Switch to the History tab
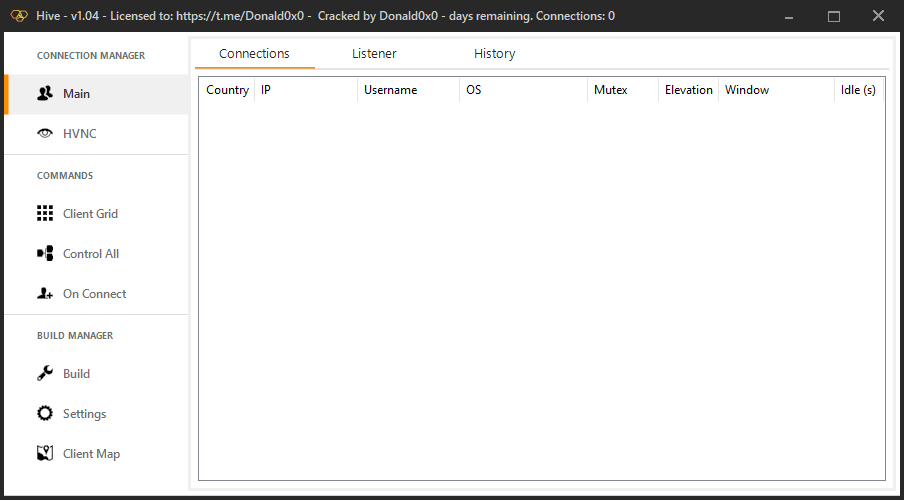Image resolution: width=904 pixels, height=500 pixels. [494, 54]
